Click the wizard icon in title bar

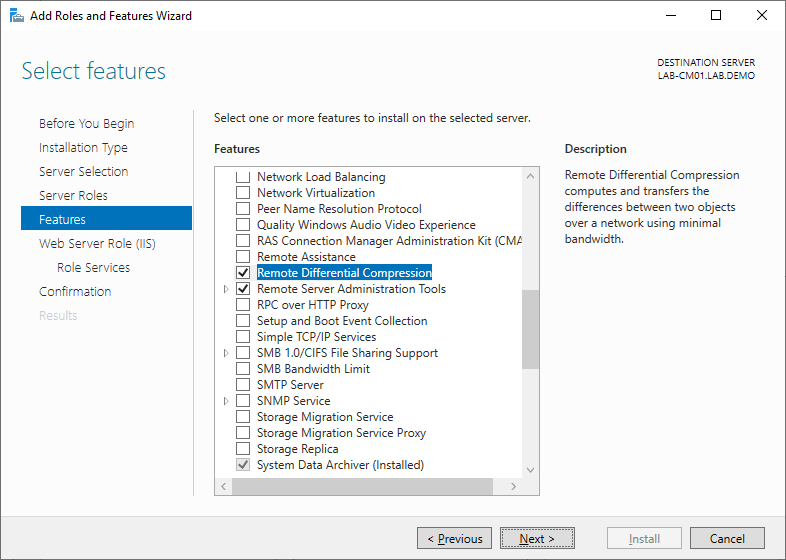[15, 16]
